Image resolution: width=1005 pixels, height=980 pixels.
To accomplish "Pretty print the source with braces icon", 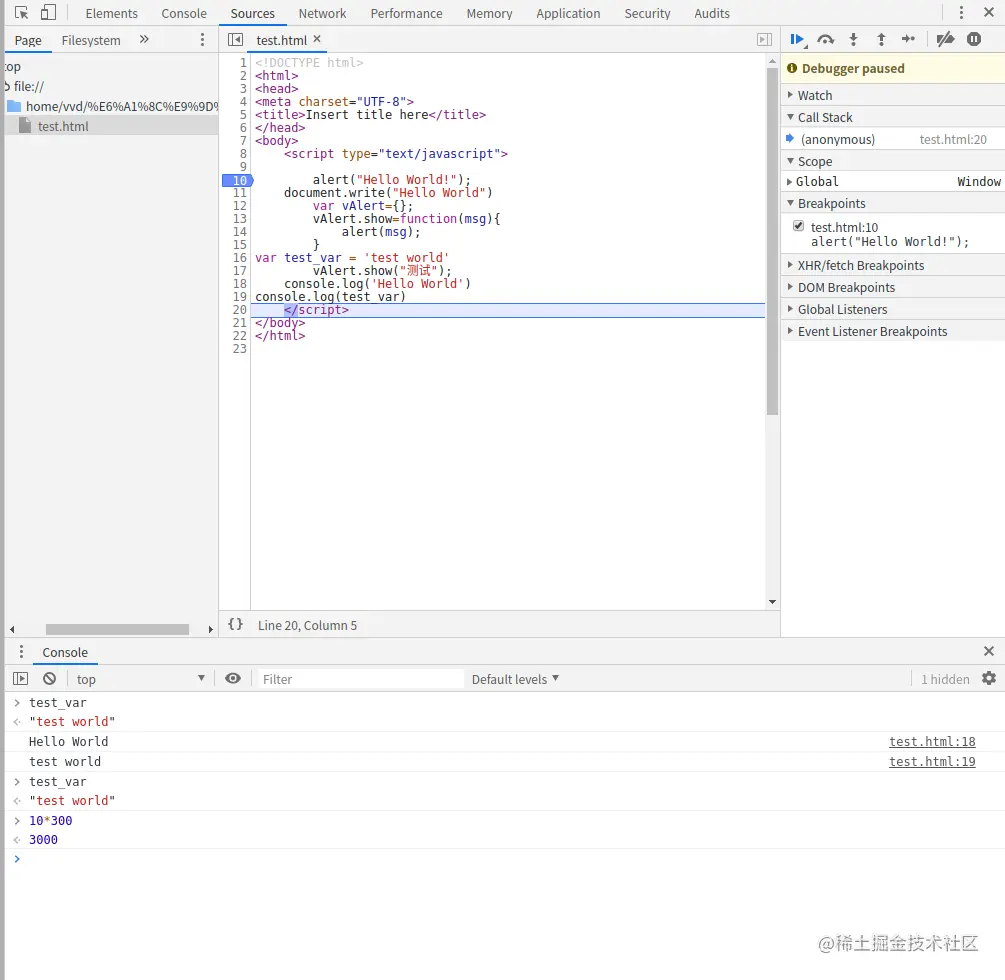I will (x=236, y=624).
